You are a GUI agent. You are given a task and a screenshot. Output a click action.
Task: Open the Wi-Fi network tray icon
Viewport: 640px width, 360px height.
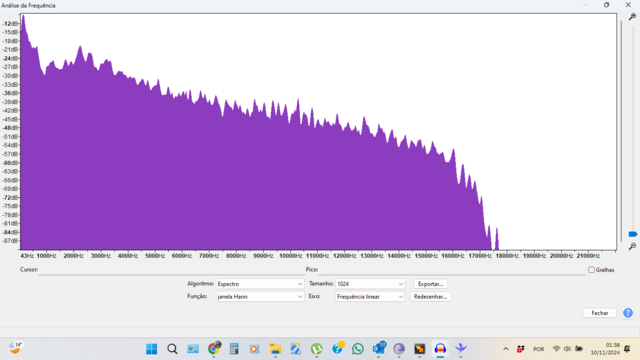(x=556, y=349)
